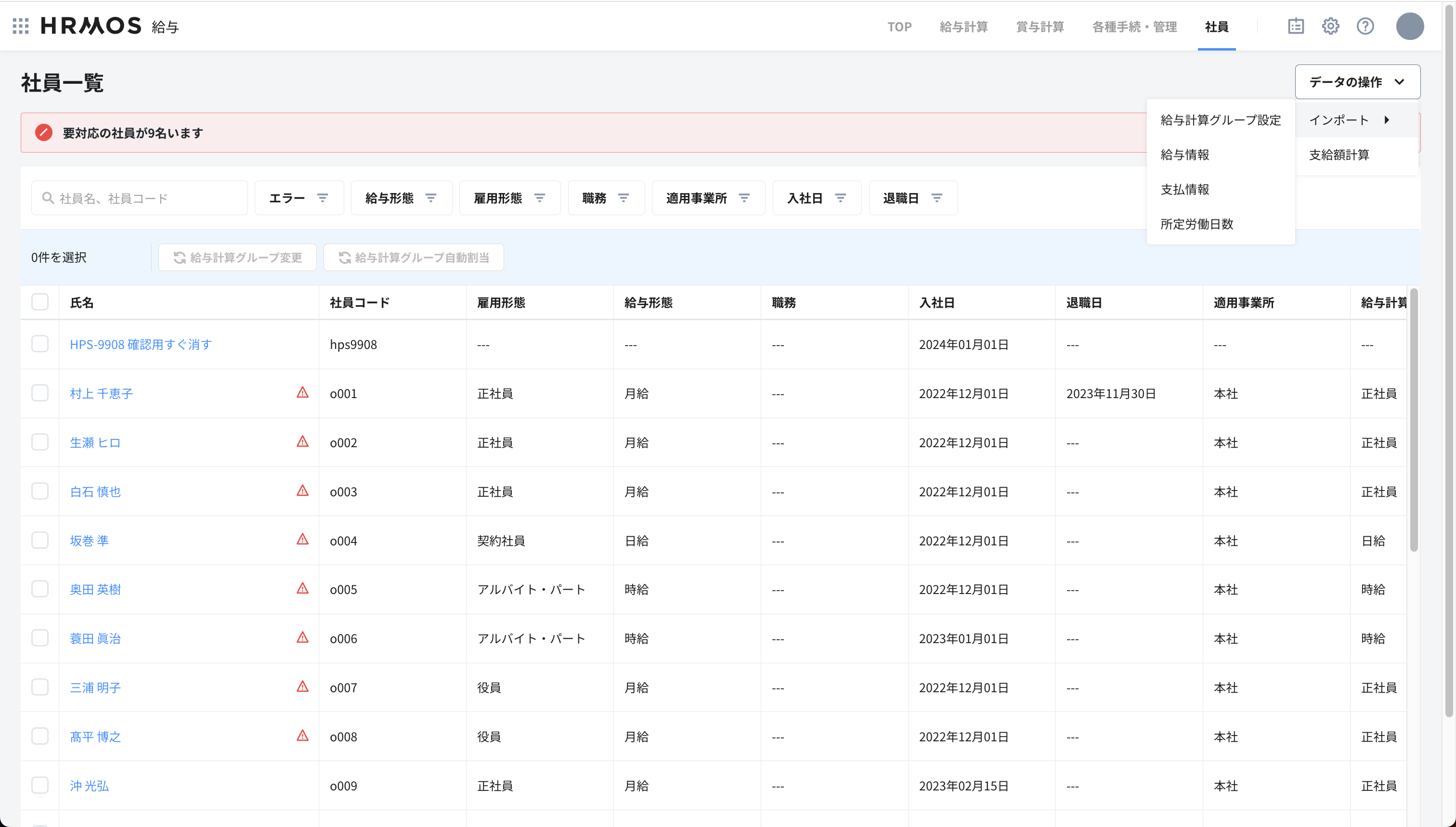Viewport: 1456px width, 827px height.
Task: Select 給与計算グループ設定 menu entry
Action: tap(1220, 120)
